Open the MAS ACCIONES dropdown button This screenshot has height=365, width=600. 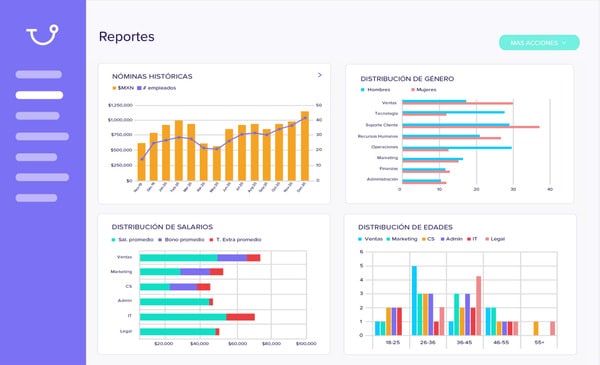pyautogui.click(x=539, y=43)
